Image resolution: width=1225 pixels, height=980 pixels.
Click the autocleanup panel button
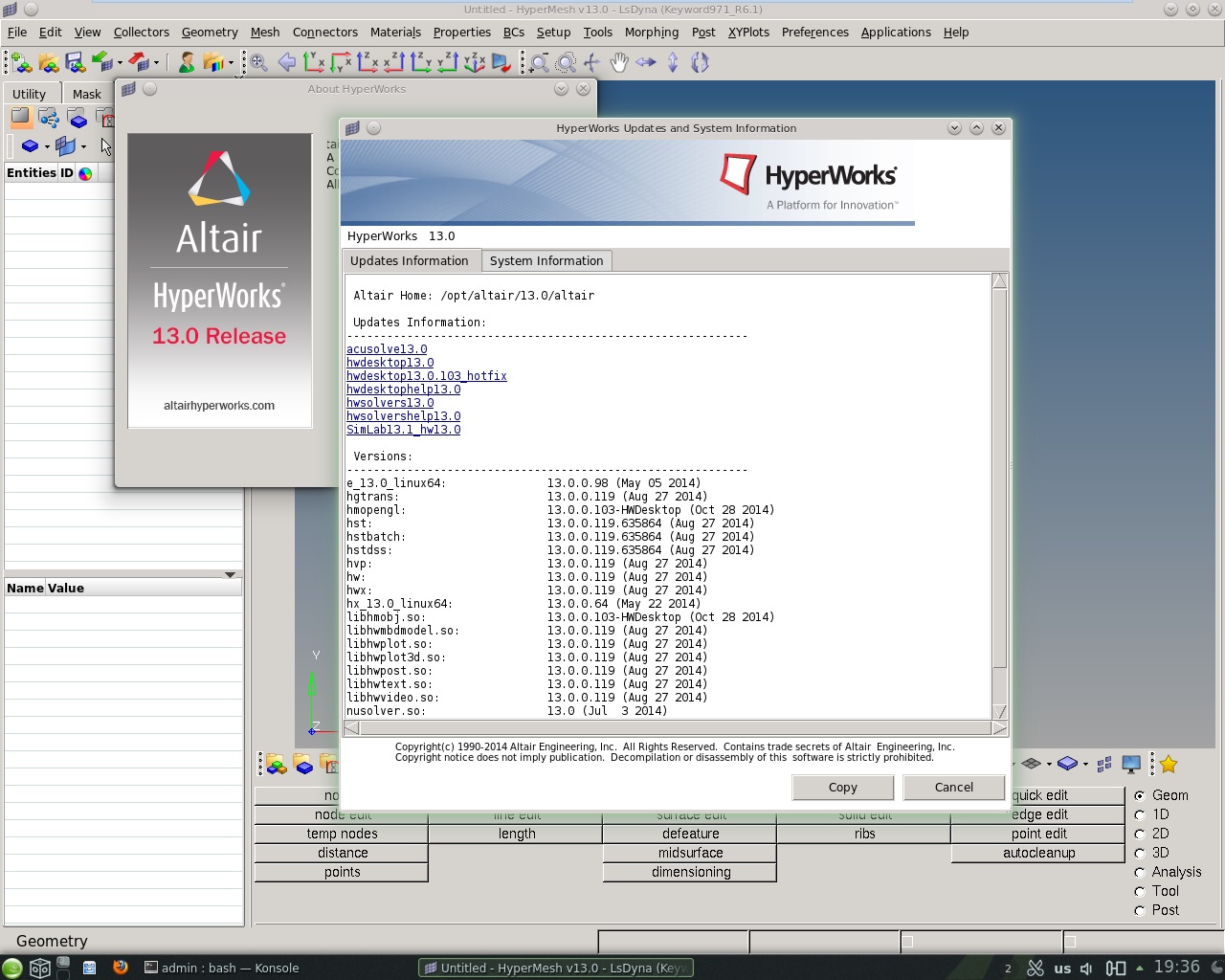point(1038,853)
